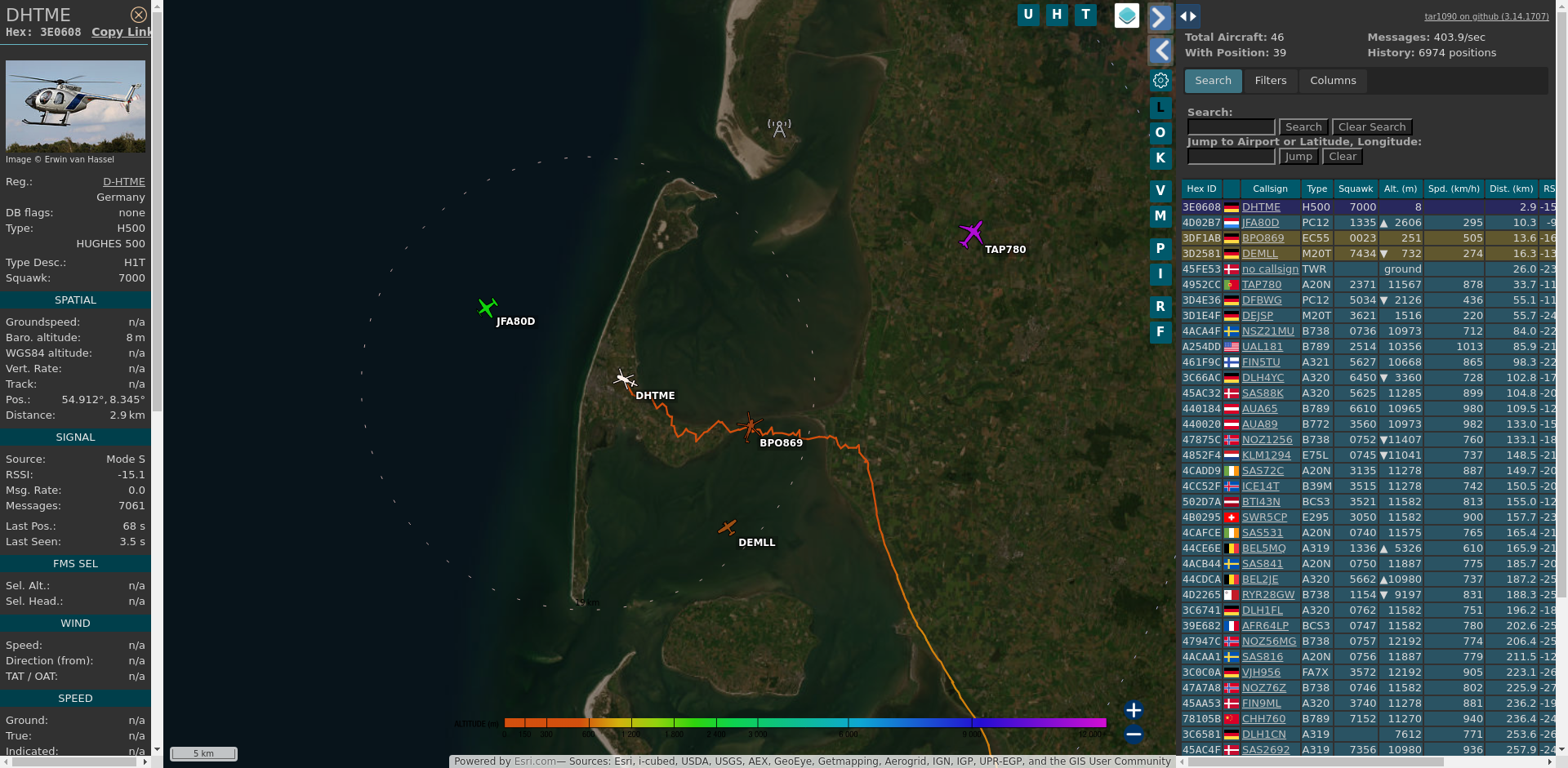
Task: Select the JFA80D green aircraft on map
Action: click(488, 308)
